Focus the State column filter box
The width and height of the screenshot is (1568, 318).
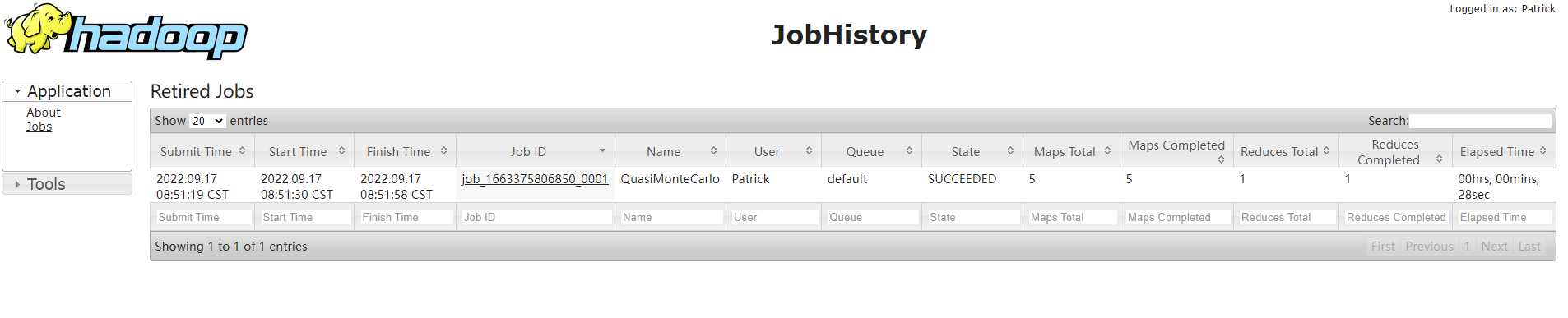[x=973, y=218]
